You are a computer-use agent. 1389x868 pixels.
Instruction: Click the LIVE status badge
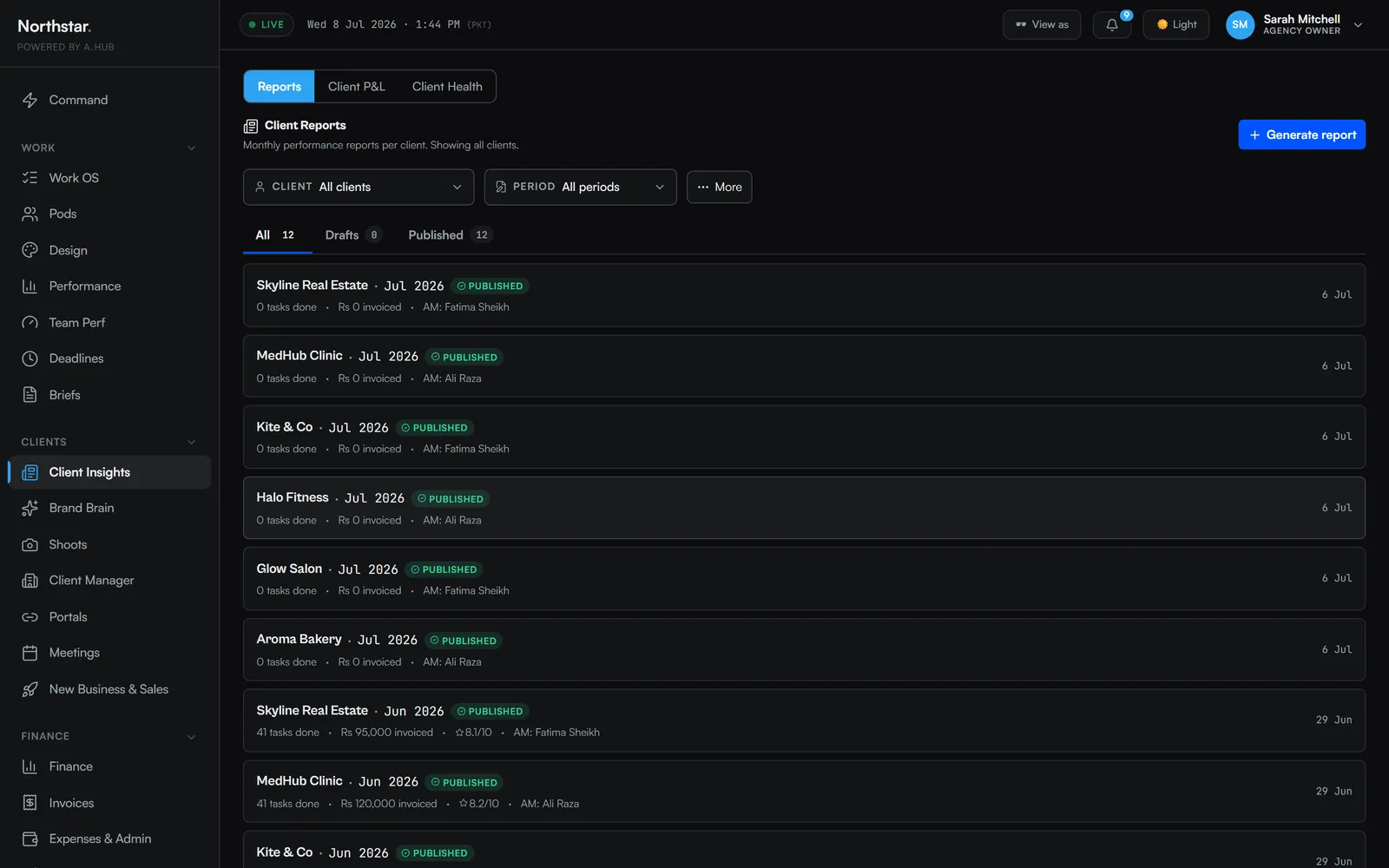click(267, 24)
